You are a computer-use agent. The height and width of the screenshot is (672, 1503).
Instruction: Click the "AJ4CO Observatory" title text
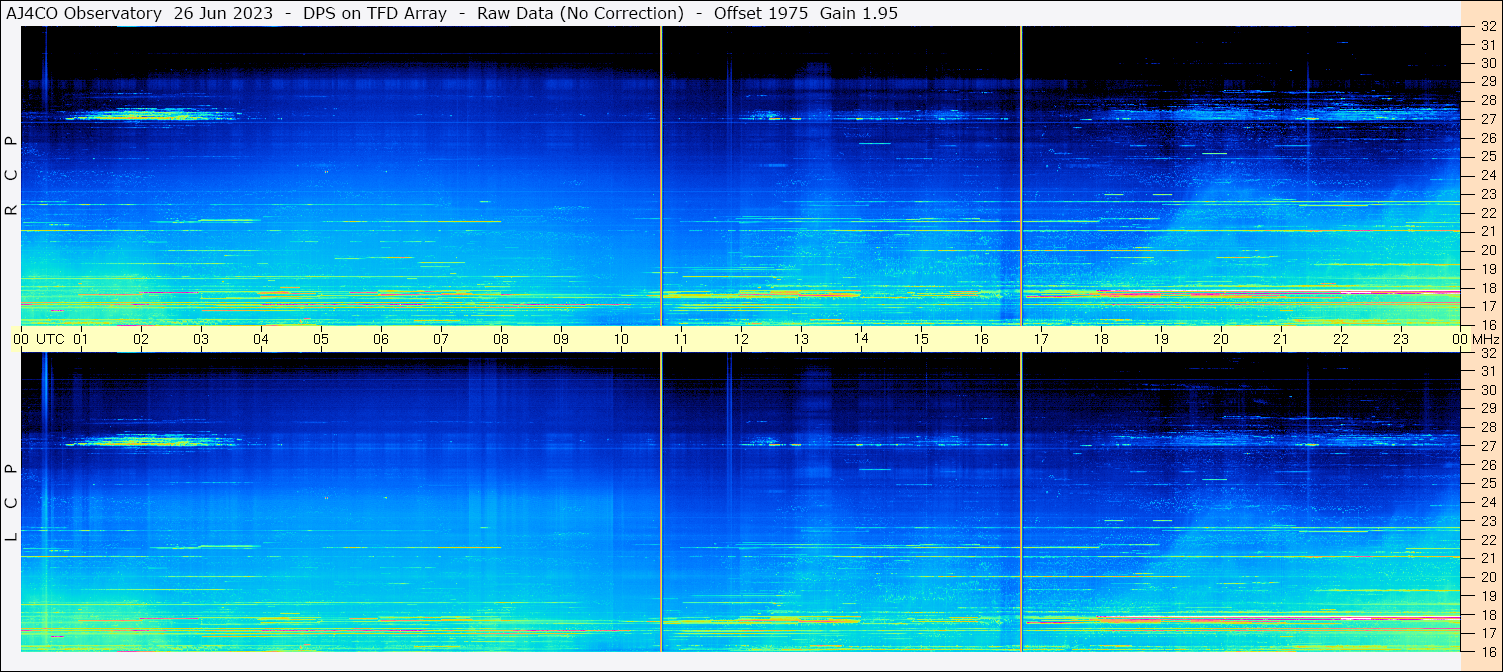point(84,13)
